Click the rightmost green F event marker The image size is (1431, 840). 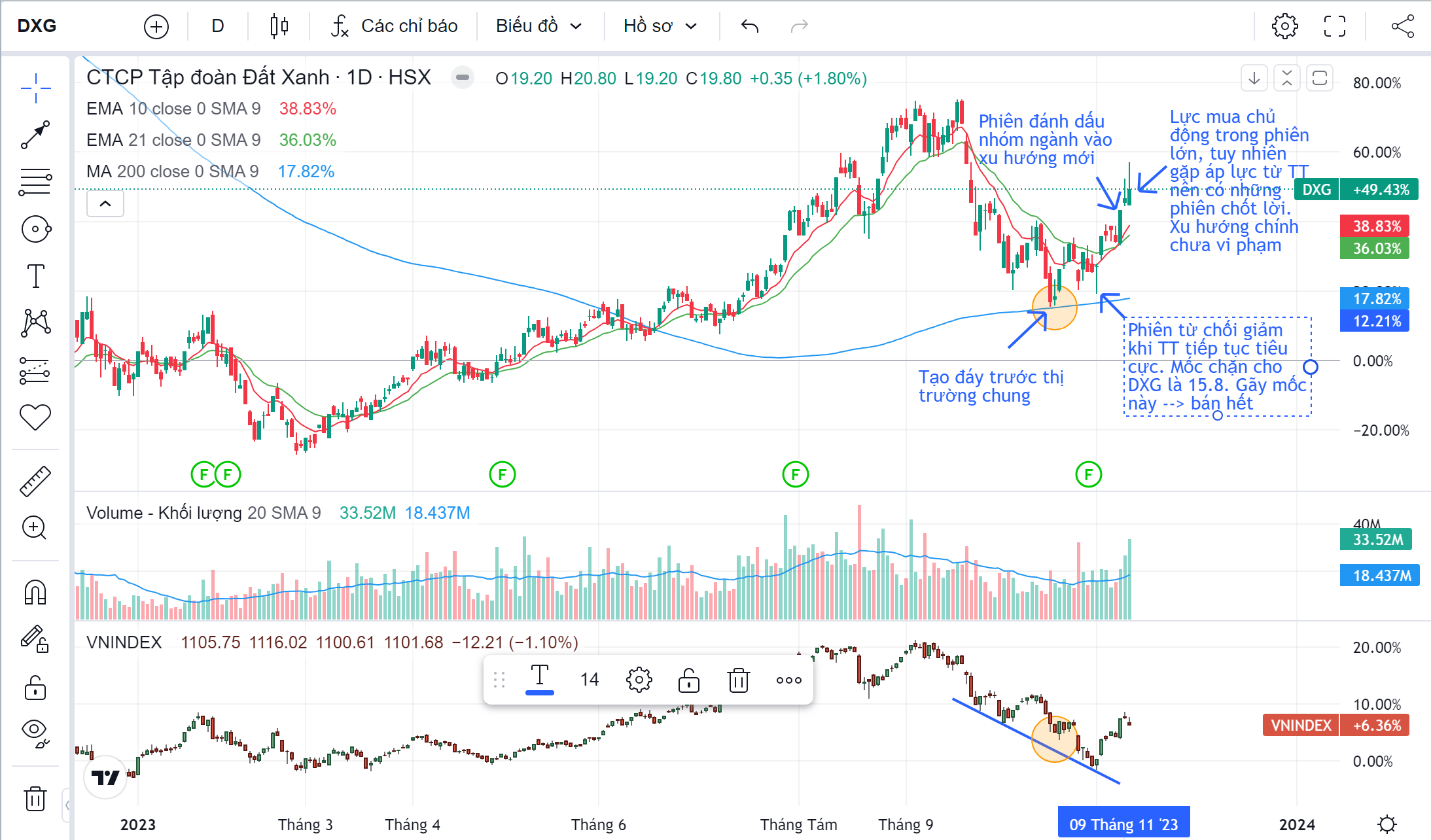tap(1088, 474)
